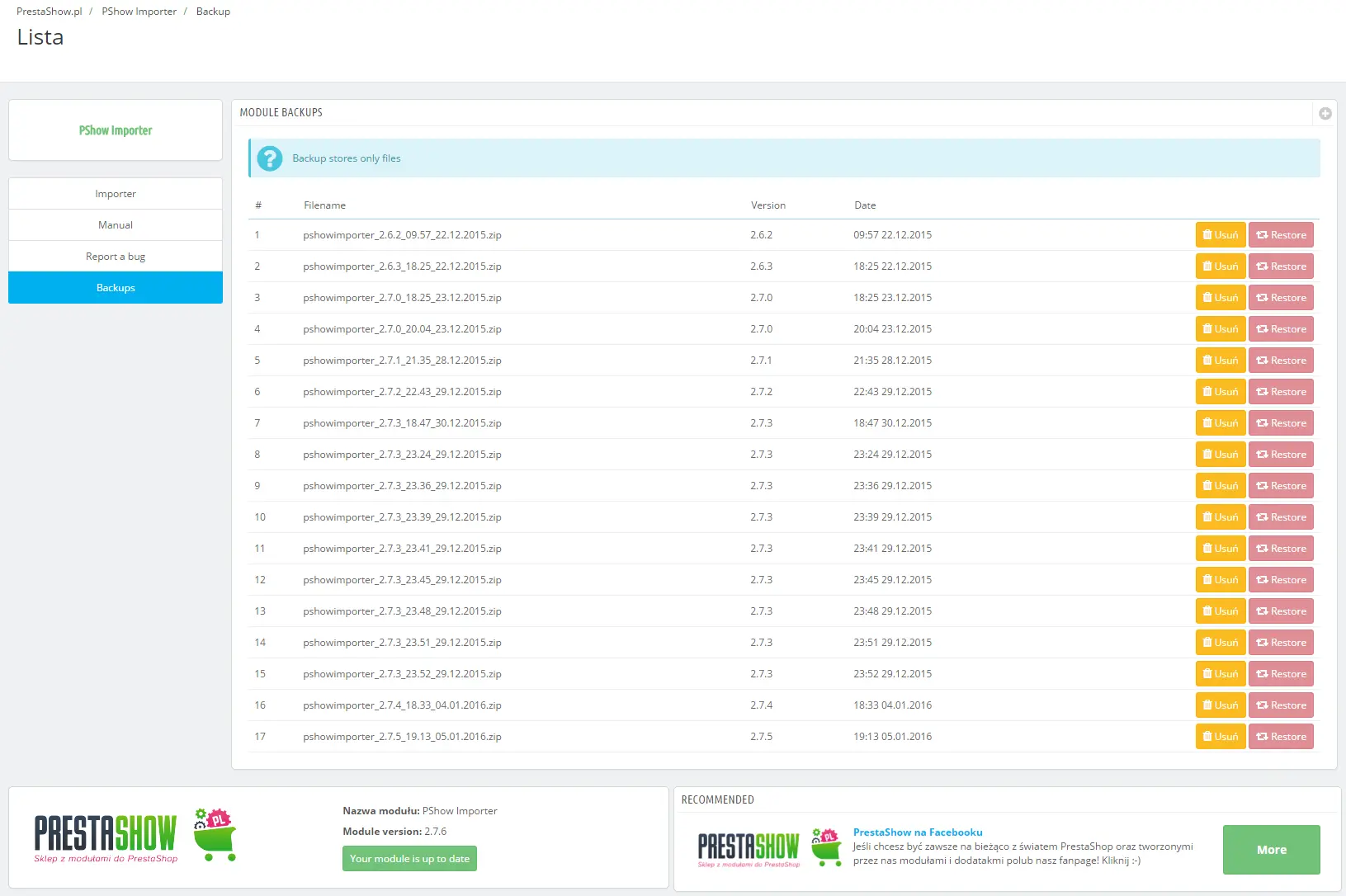Delete backup number 10 from 23:39
Screen dimensions: 1346x896
pos(1220,517)
